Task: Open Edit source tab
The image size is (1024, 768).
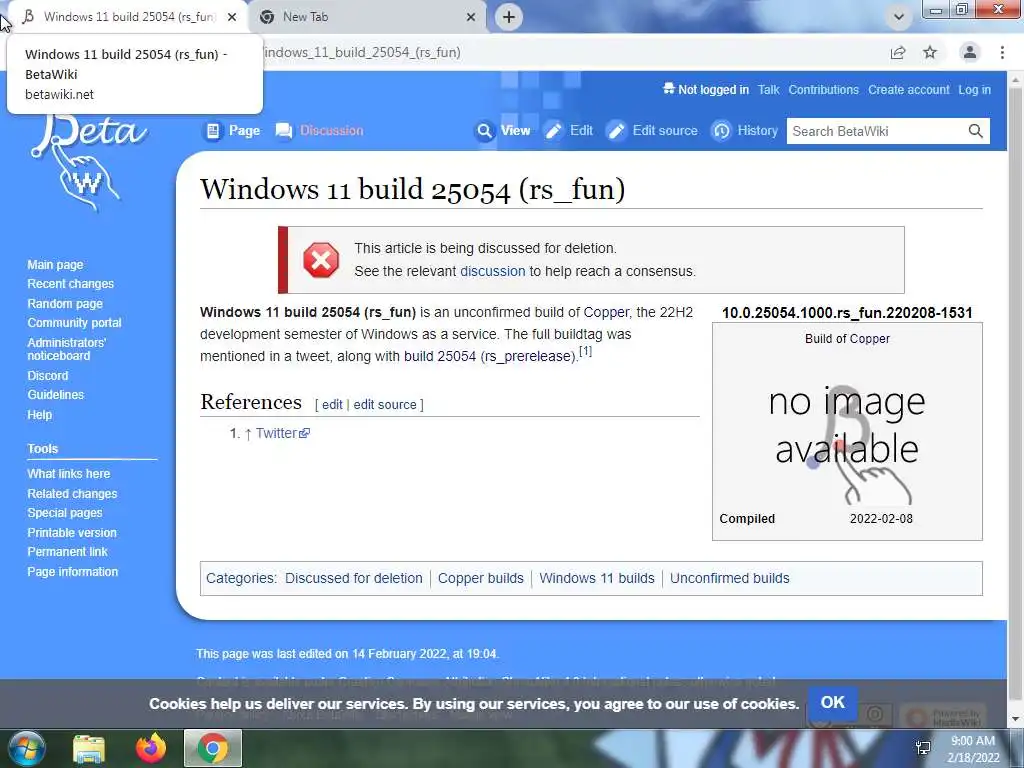Action: point(652,131)
